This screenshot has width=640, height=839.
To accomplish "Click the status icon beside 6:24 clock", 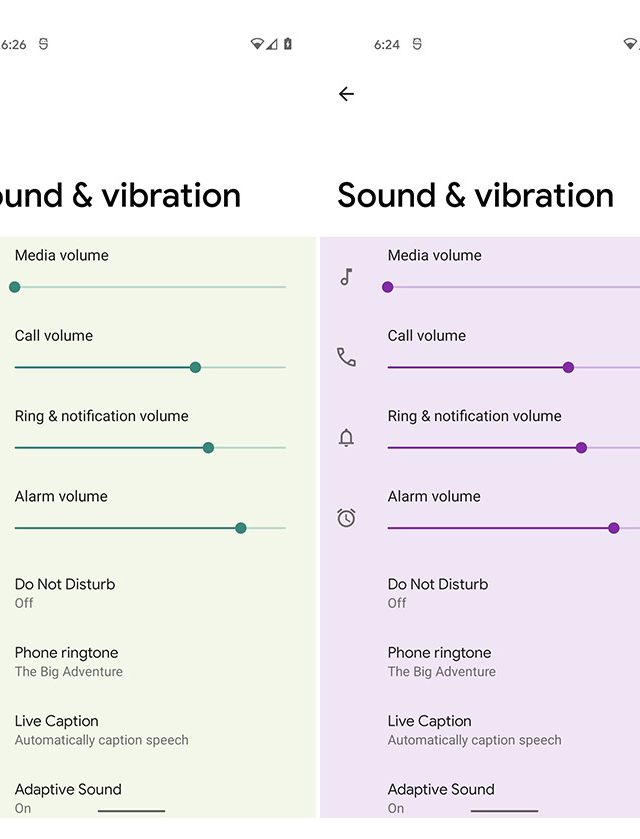I will (417, 44).
